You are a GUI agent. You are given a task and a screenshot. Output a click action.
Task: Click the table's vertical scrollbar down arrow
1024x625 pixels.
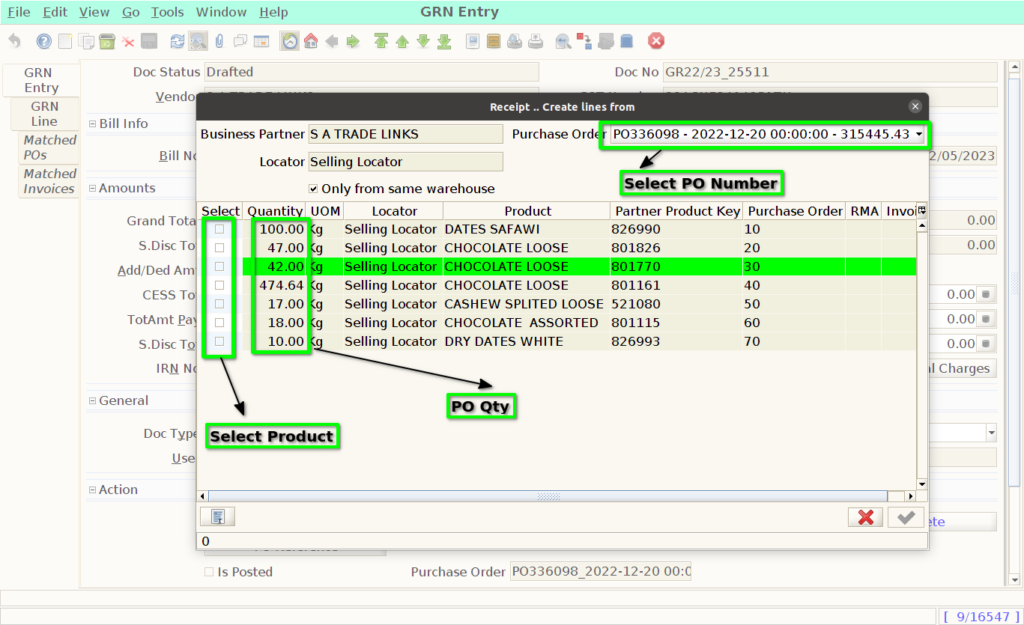click(922, 484)
